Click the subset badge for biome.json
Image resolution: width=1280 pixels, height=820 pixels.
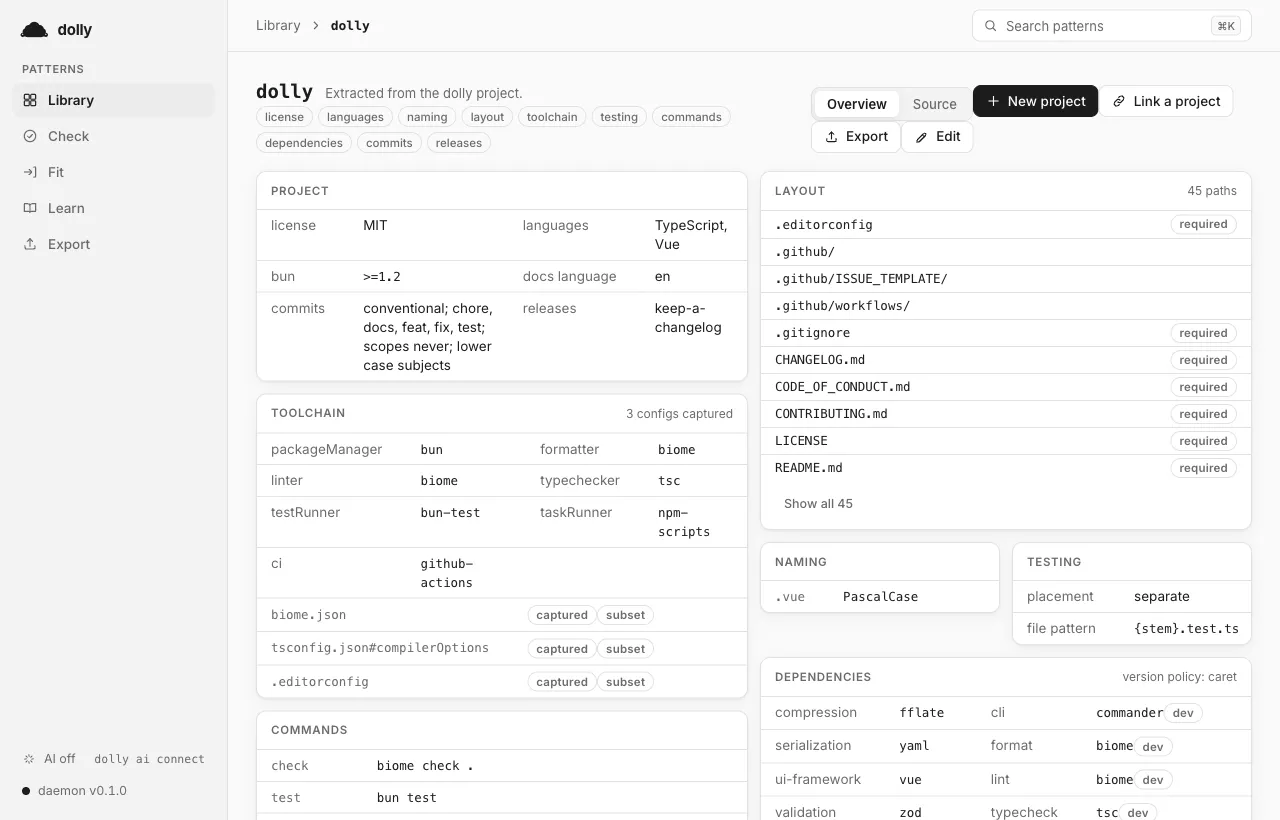[x=626, y=615]
